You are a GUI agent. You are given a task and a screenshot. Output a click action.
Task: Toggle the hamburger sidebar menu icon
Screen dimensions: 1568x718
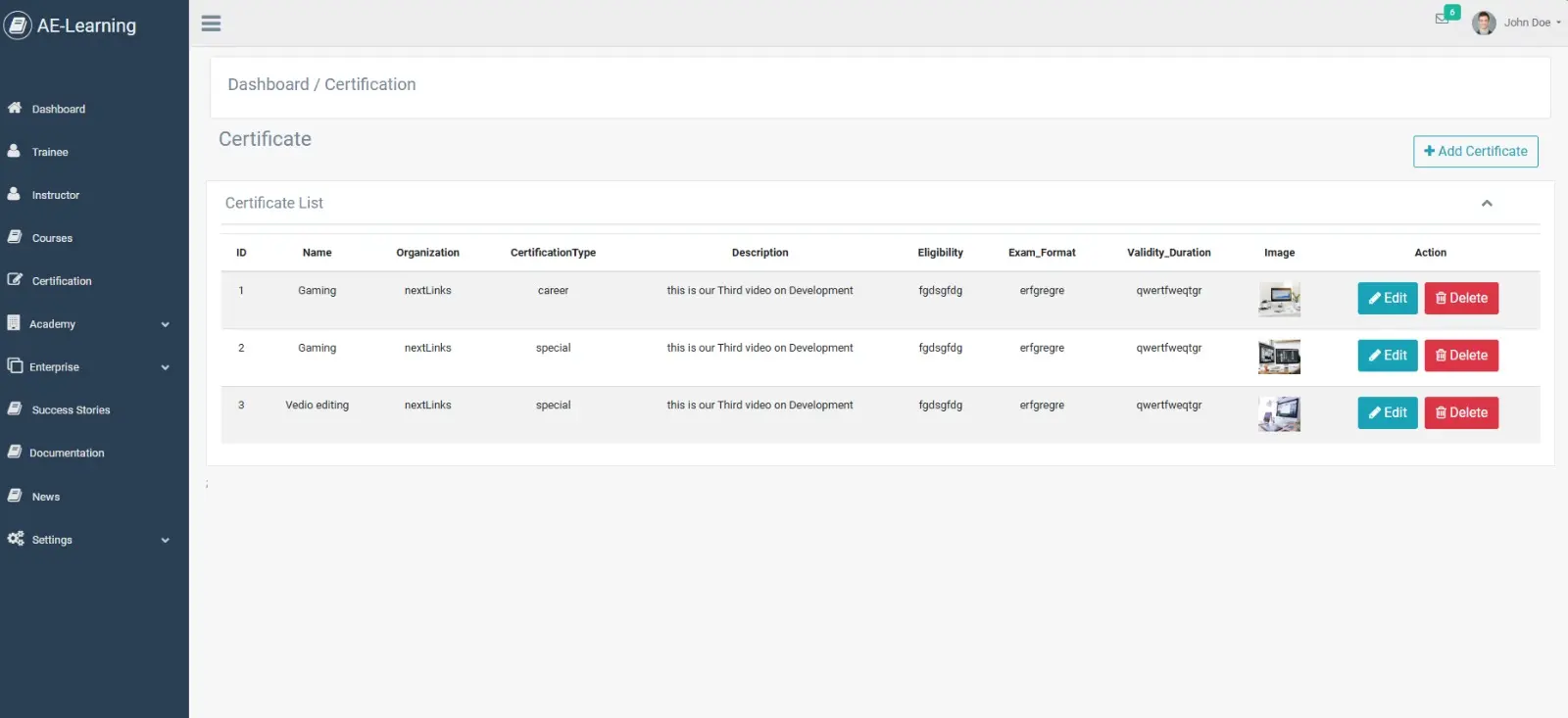tap(211, 24)
